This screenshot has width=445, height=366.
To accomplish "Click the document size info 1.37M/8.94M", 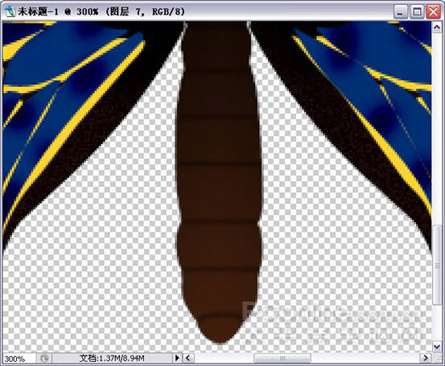I will [112, 358].
